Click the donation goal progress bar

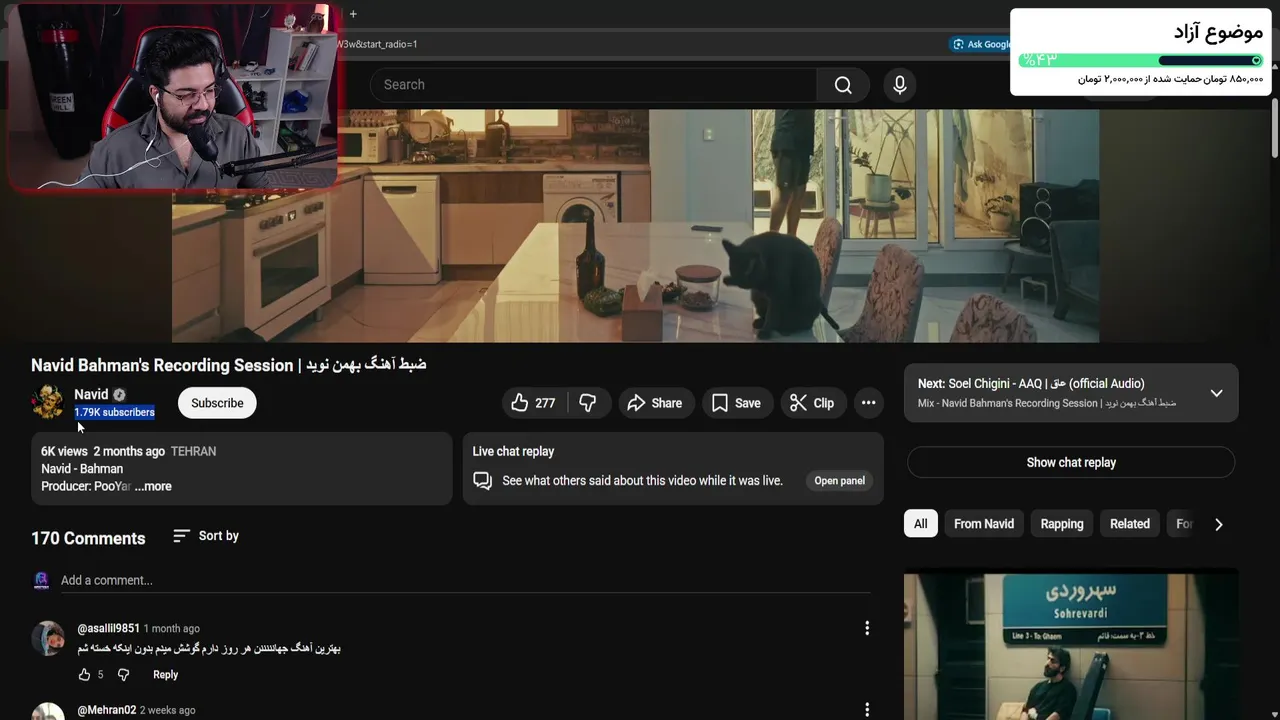click(x=1141, y=61)
